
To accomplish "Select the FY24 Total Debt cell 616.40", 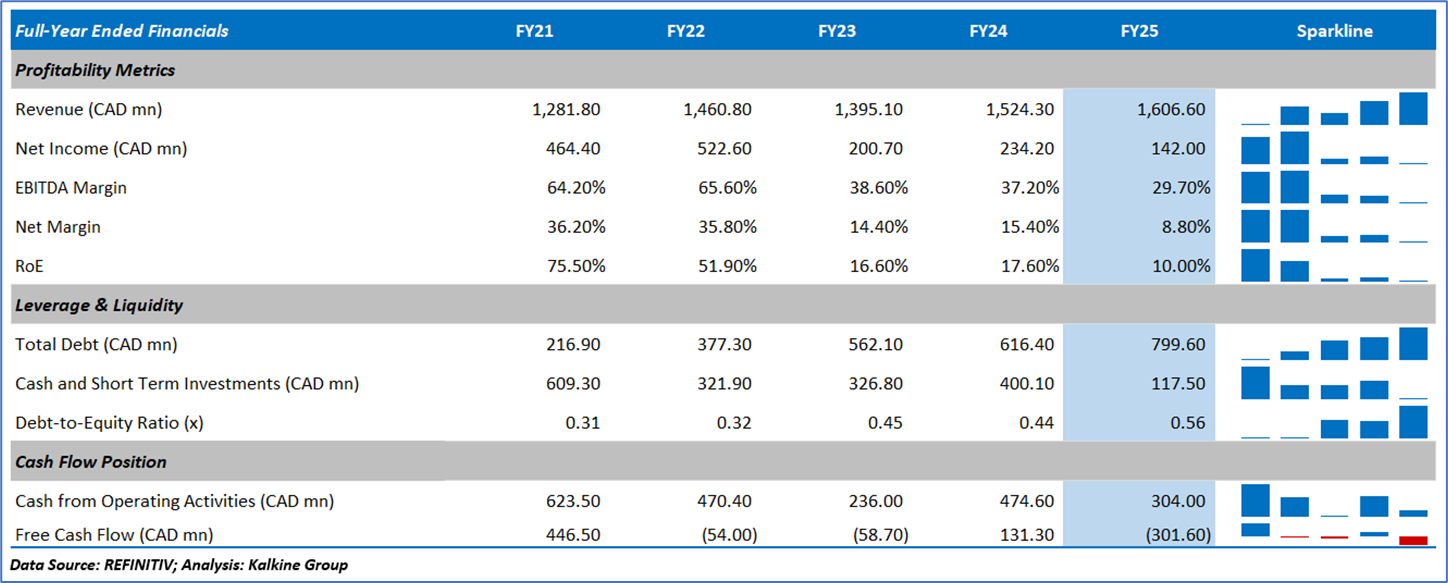I will coord(1027,344).
